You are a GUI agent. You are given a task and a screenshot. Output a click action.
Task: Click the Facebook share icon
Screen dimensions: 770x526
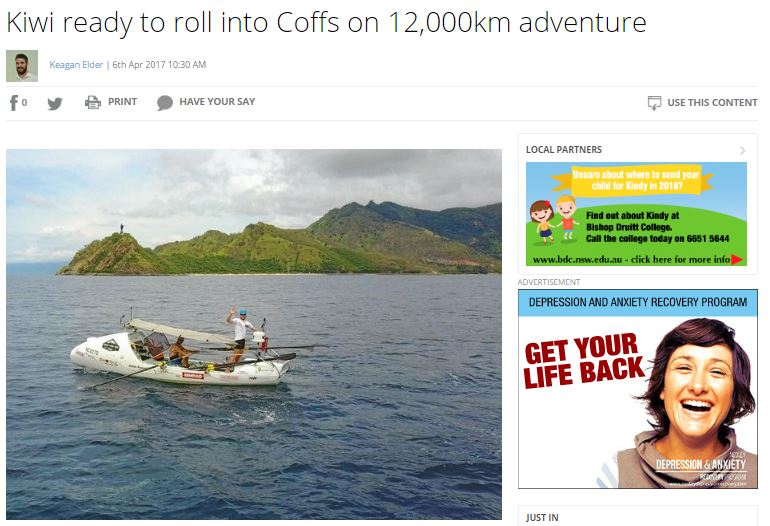click(14, 102)
